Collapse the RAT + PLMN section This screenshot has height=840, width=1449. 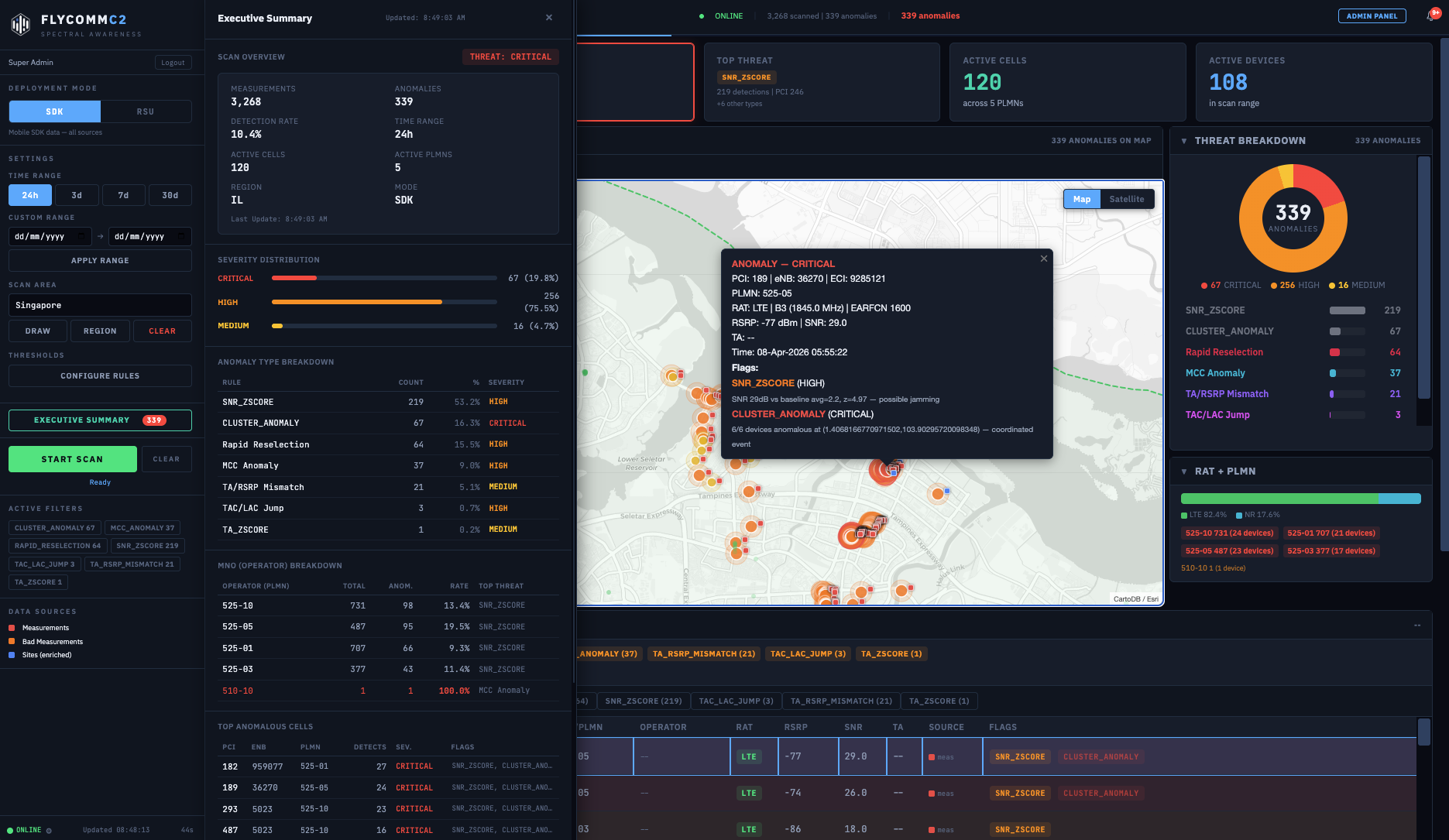[1184, 471]
